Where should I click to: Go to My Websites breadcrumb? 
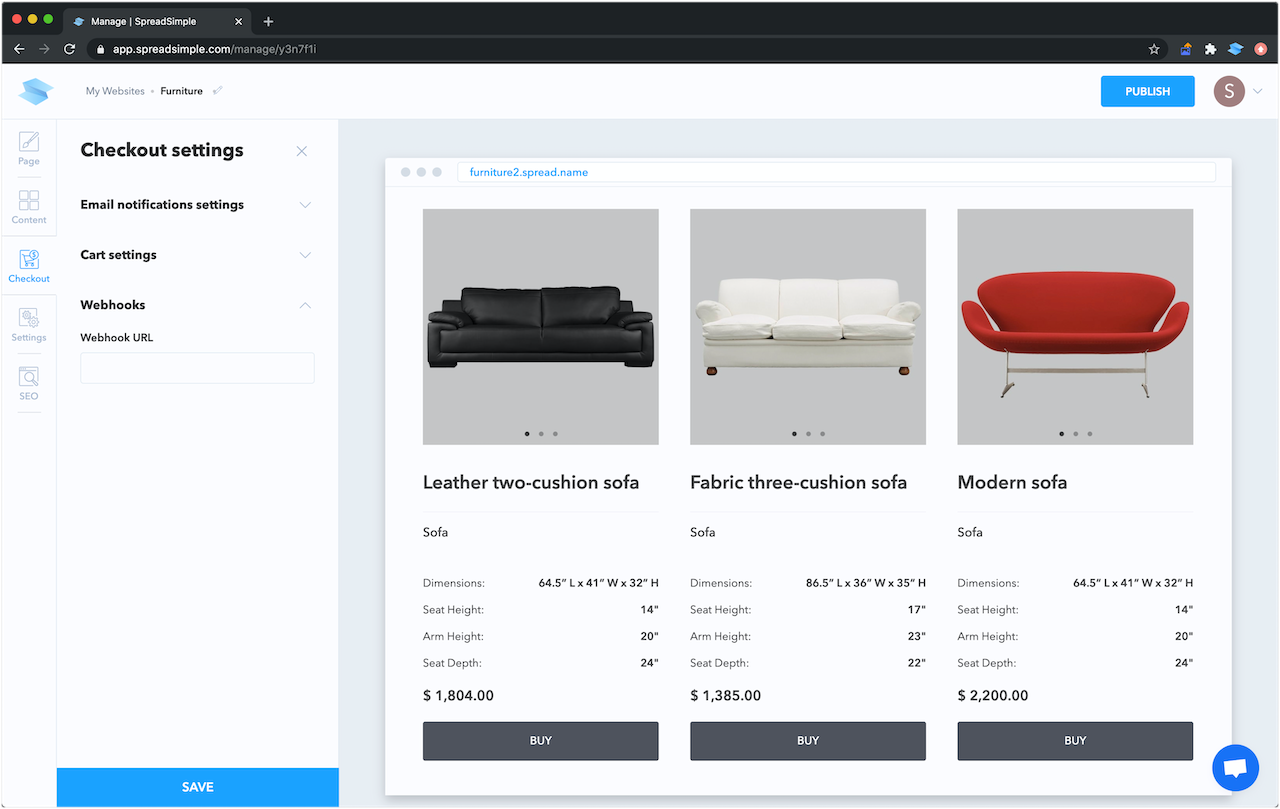pyautogui.click(x=115, y=91)
